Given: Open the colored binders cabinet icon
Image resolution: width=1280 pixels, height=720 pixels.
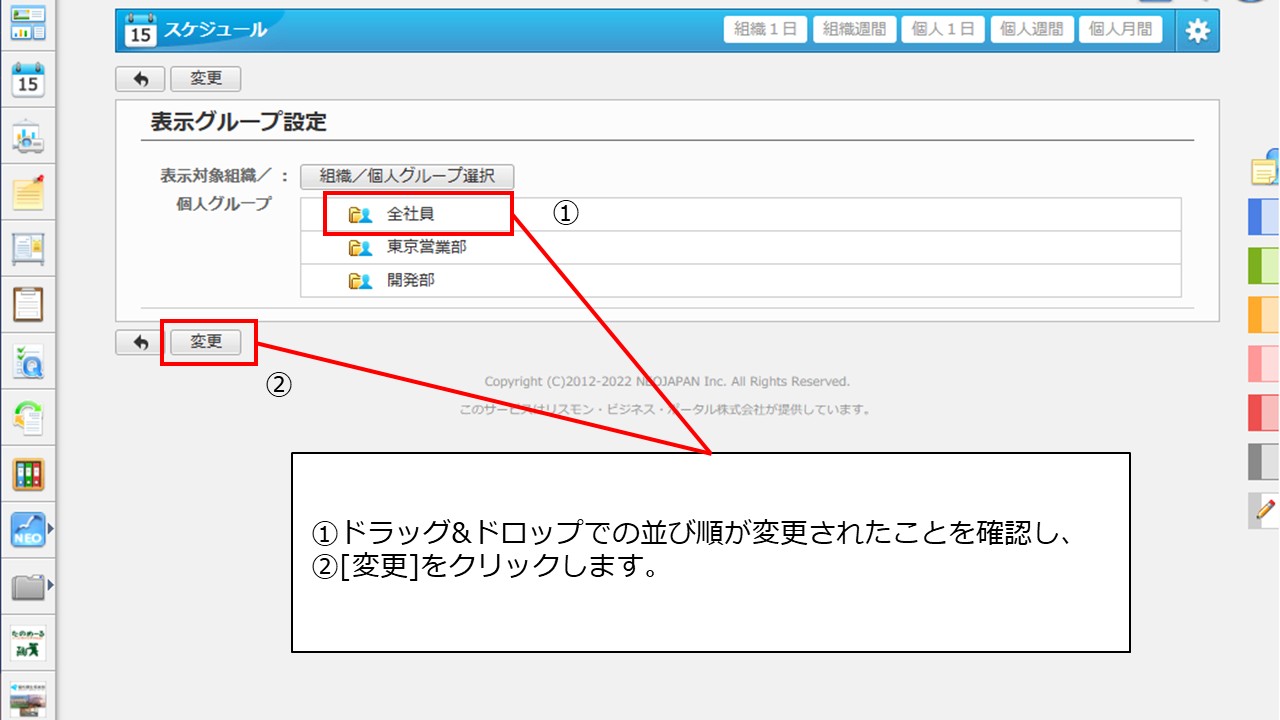Looking at the screenshot, I should tap(28, 474).
